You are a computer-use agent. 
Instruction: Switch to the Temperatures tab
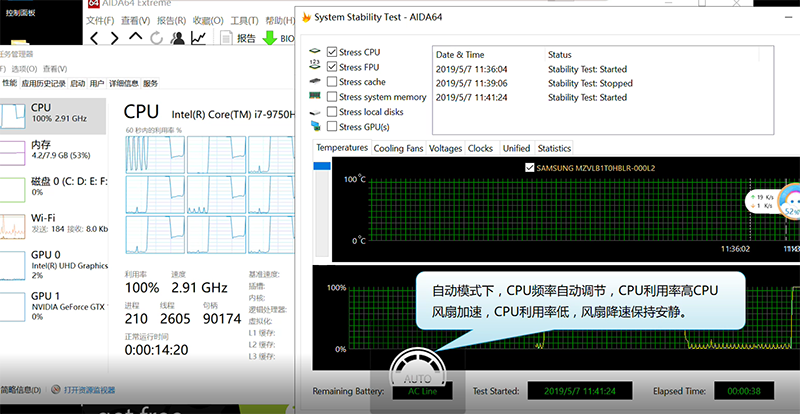[342, 148]
